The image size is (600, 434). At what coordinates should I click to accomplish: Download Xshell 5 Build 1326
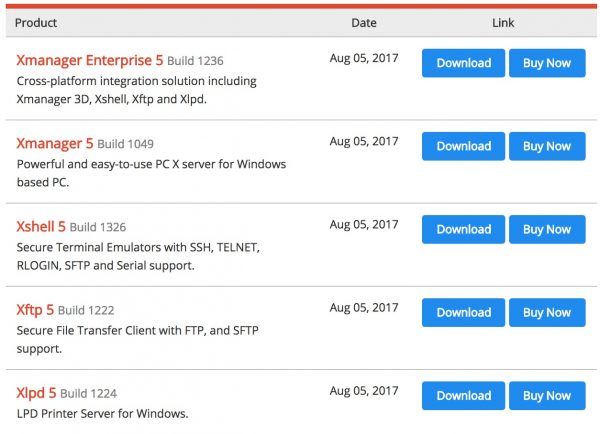(x=463, y=229)
